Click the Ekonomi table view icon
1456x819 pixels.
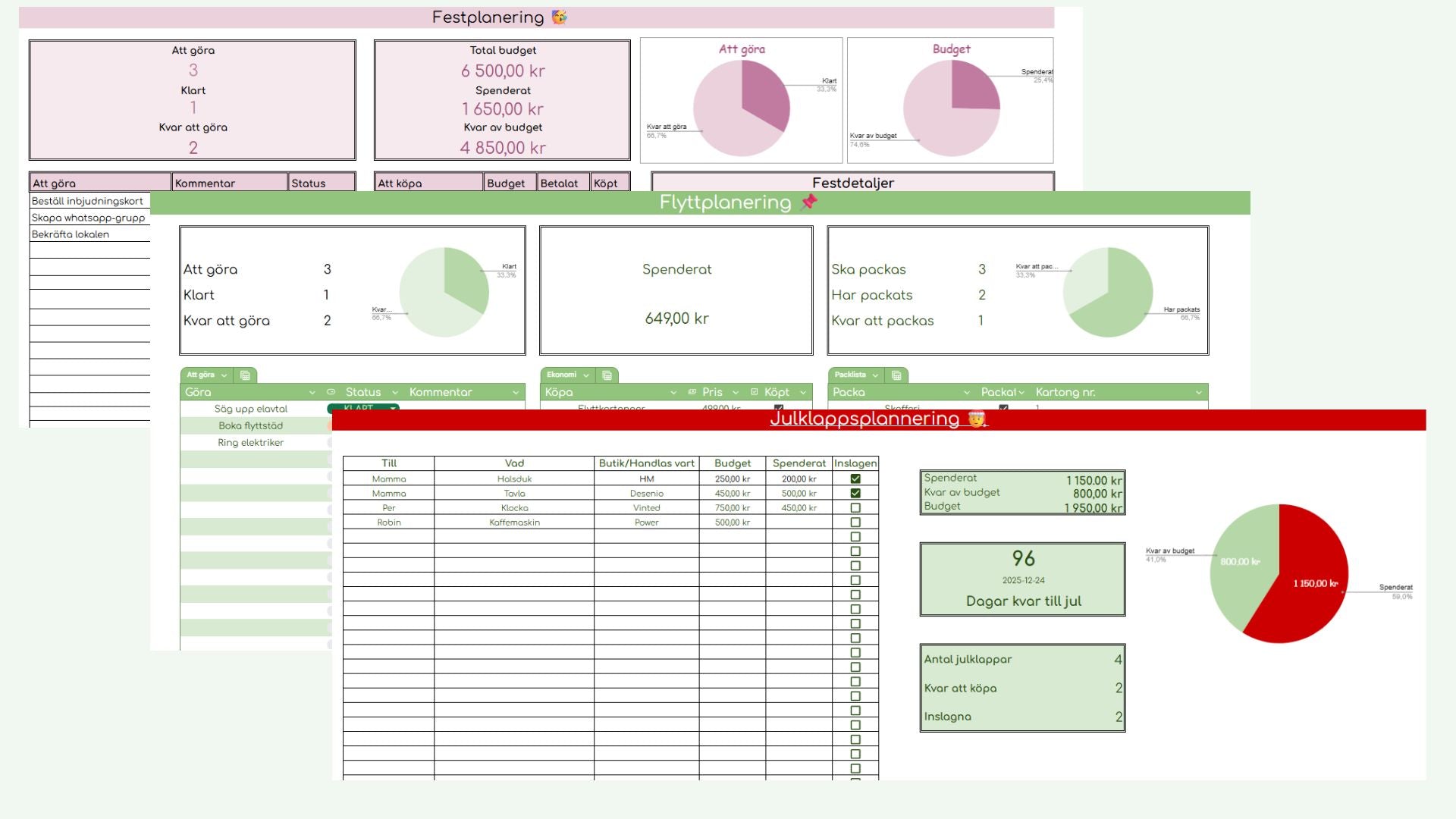click(607, 375)
